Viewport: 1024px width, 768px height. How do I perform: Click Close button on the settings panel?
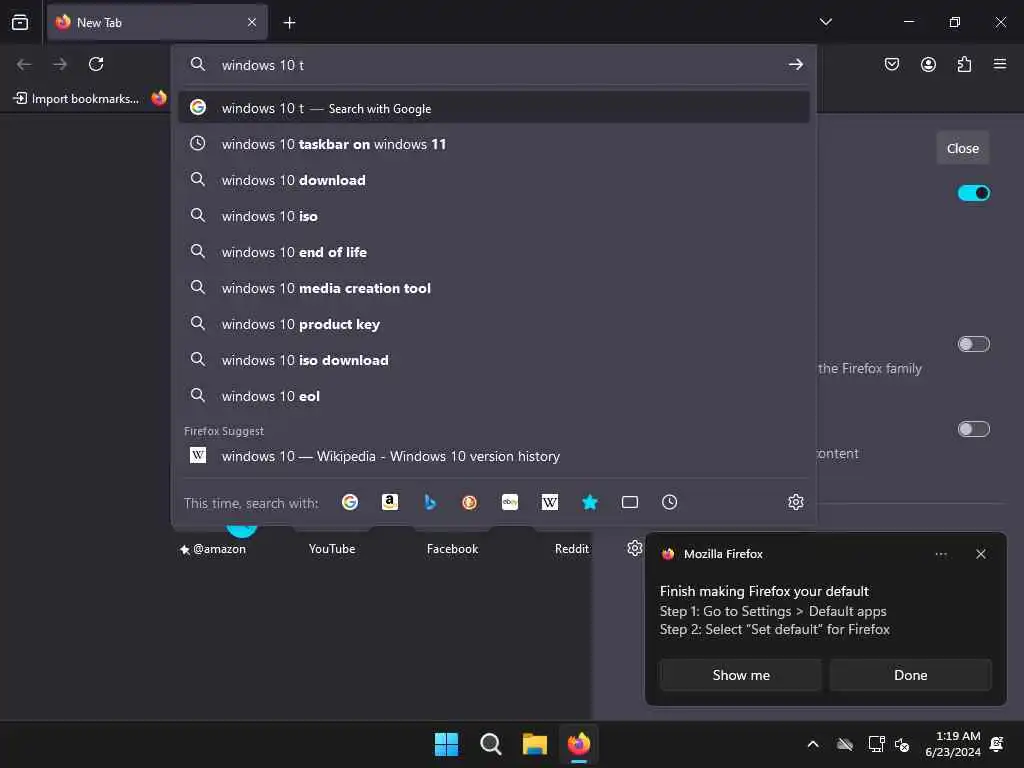click(x=963, y=148)
